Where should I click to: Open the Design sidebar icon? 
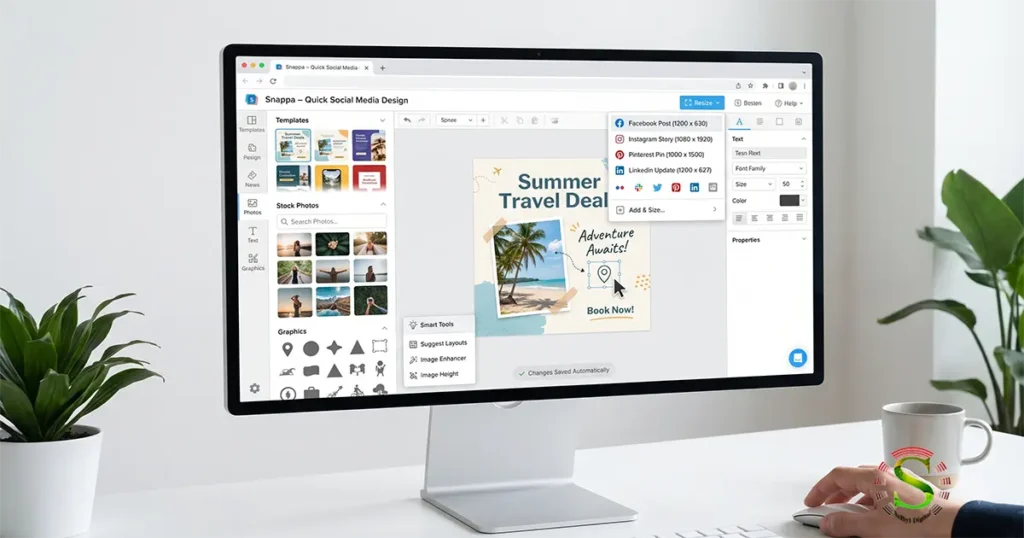[x=252, y=151]
